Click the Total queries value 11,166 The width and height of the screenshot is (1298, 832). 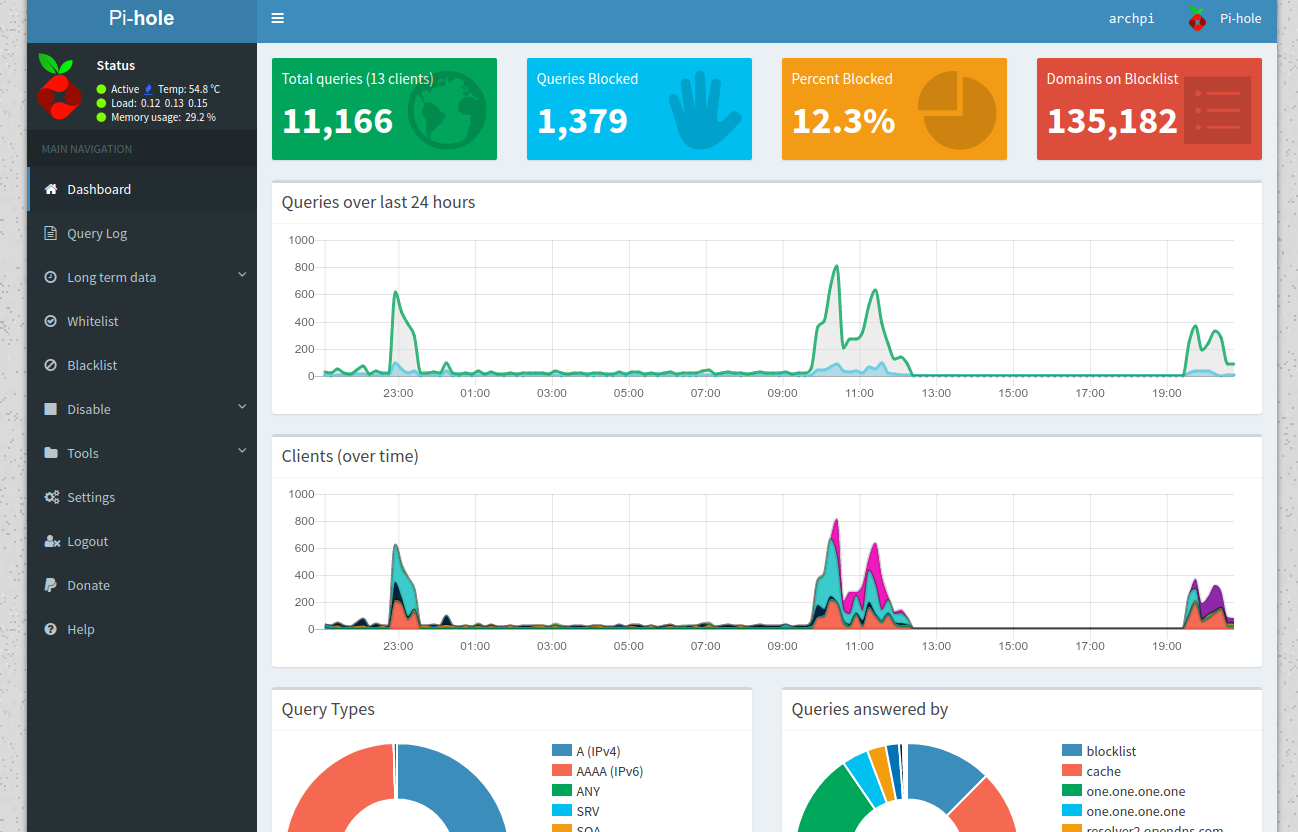pos(338,121)
